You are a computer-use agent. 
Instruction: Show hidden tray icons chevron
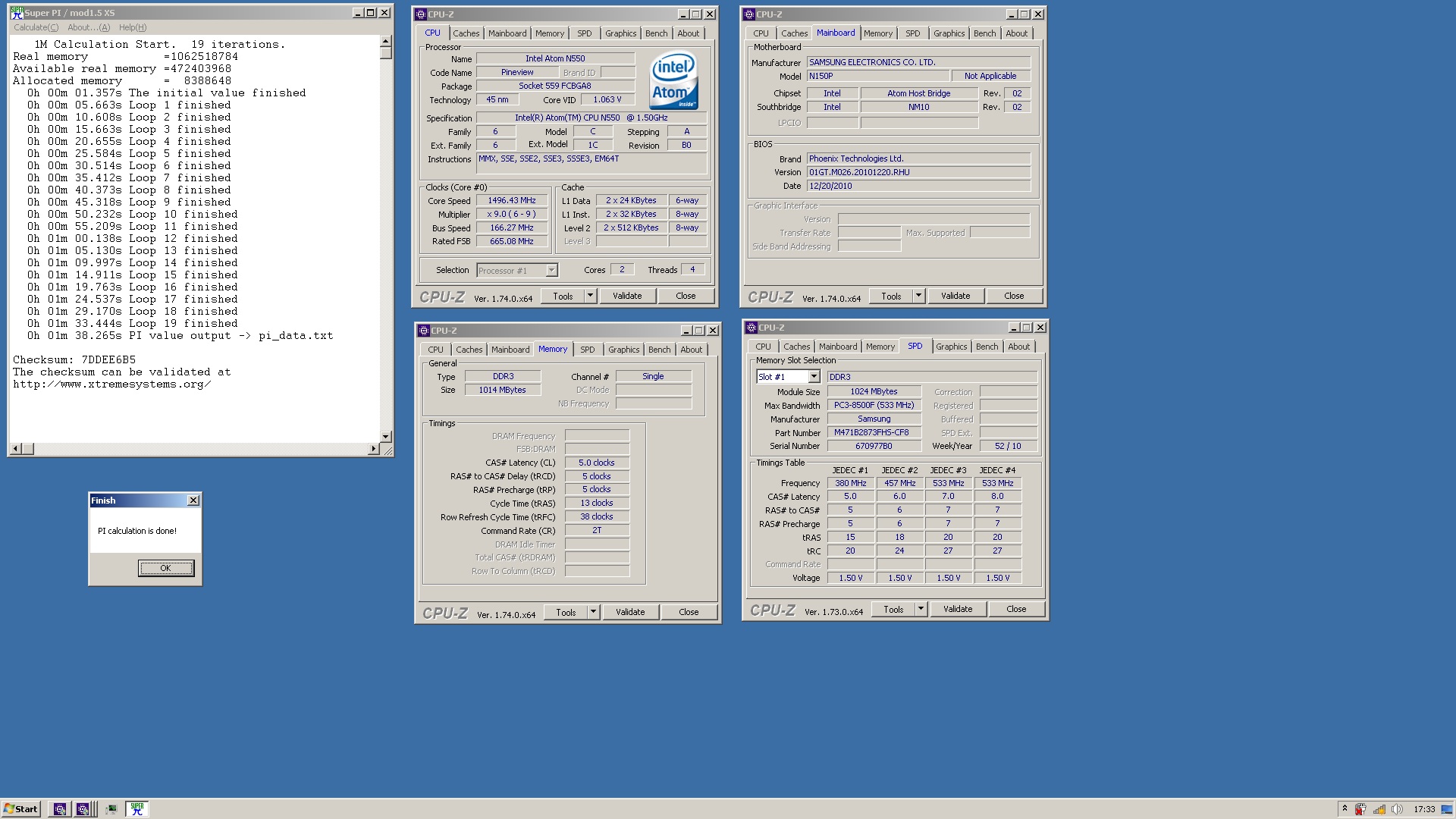1344,809
